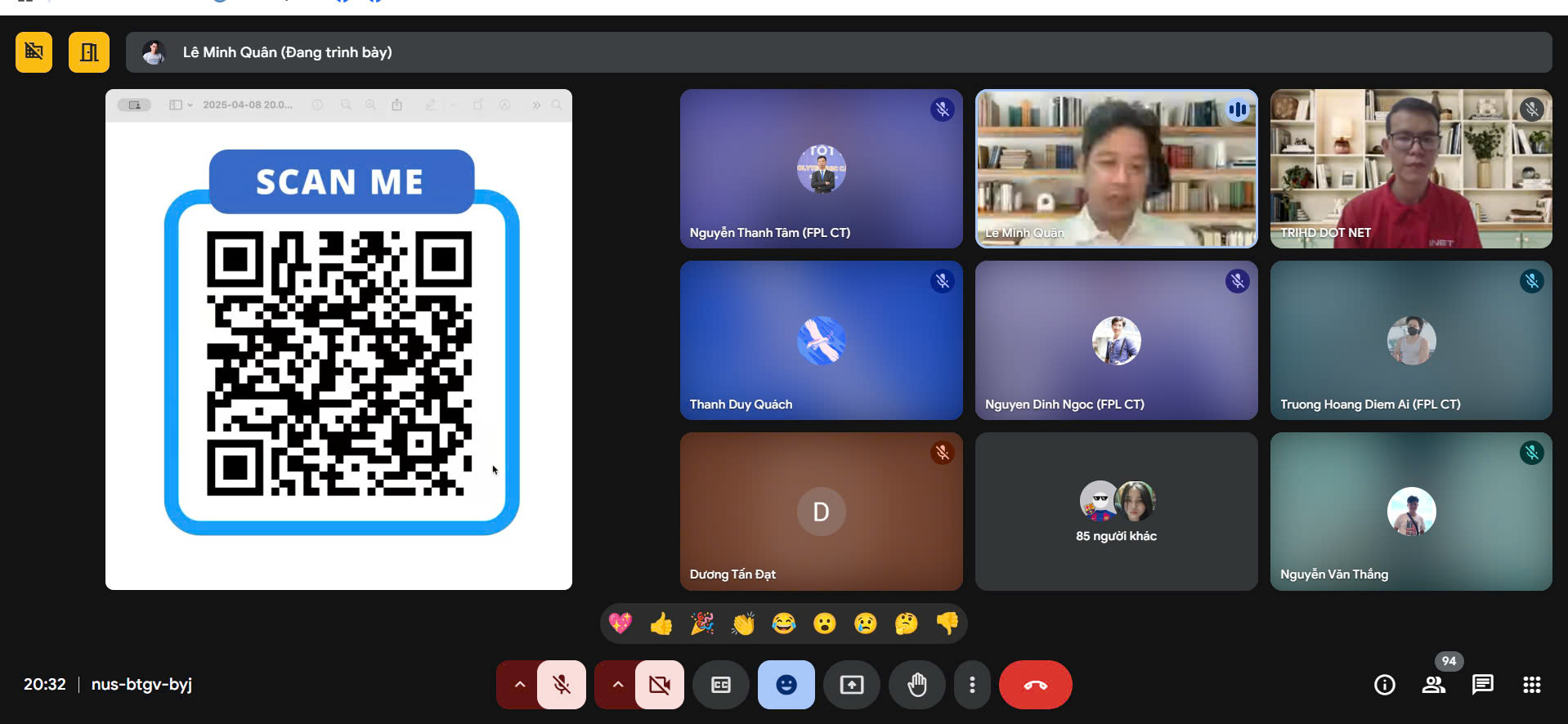Send the thumbs down reaction
Image resolution: width=1568 pixels, height=724 pixels.
[x=948, y=624]
